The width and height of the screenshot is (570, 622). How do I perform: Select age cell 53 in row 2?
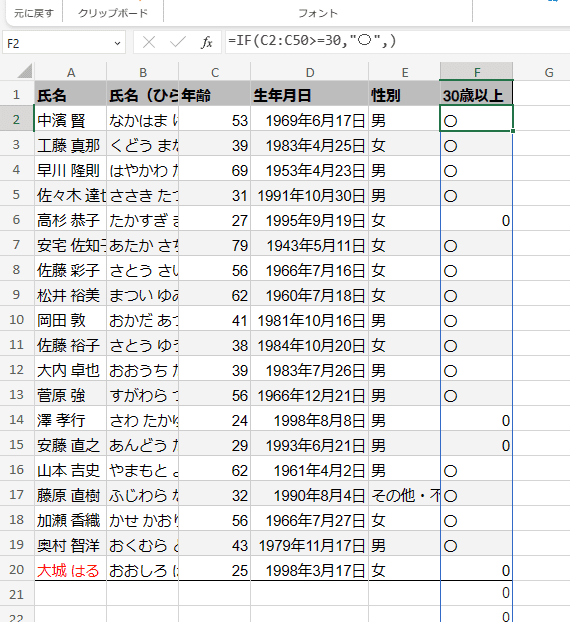tap(215, 119)
